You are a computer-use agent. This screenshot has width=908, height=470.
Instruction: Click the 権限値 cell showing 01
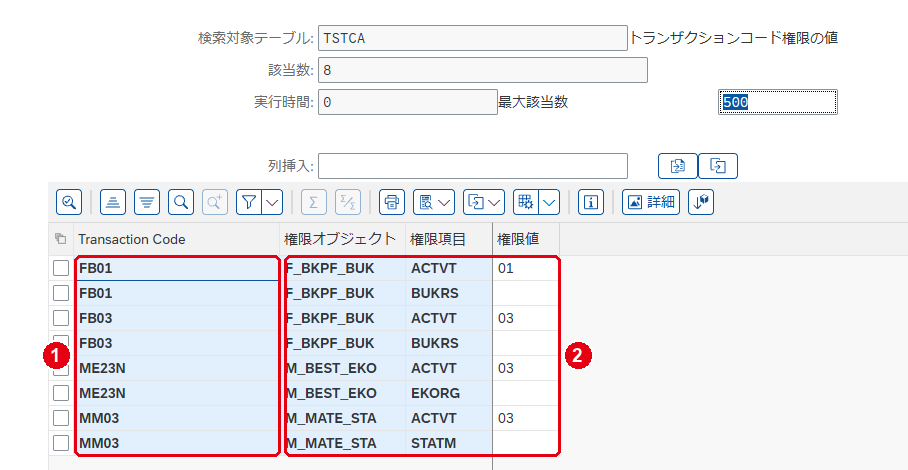[x=526, y=269]
